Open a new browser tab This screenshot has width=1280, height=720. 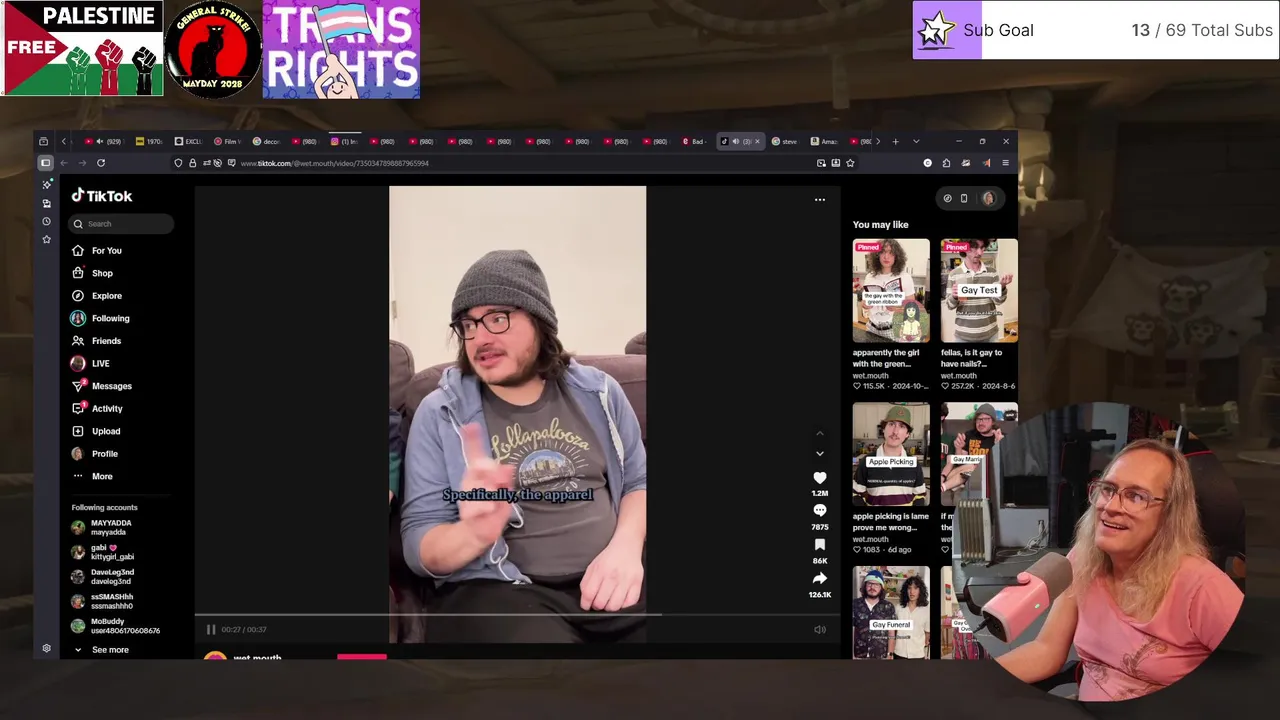(x=895, y=141)
